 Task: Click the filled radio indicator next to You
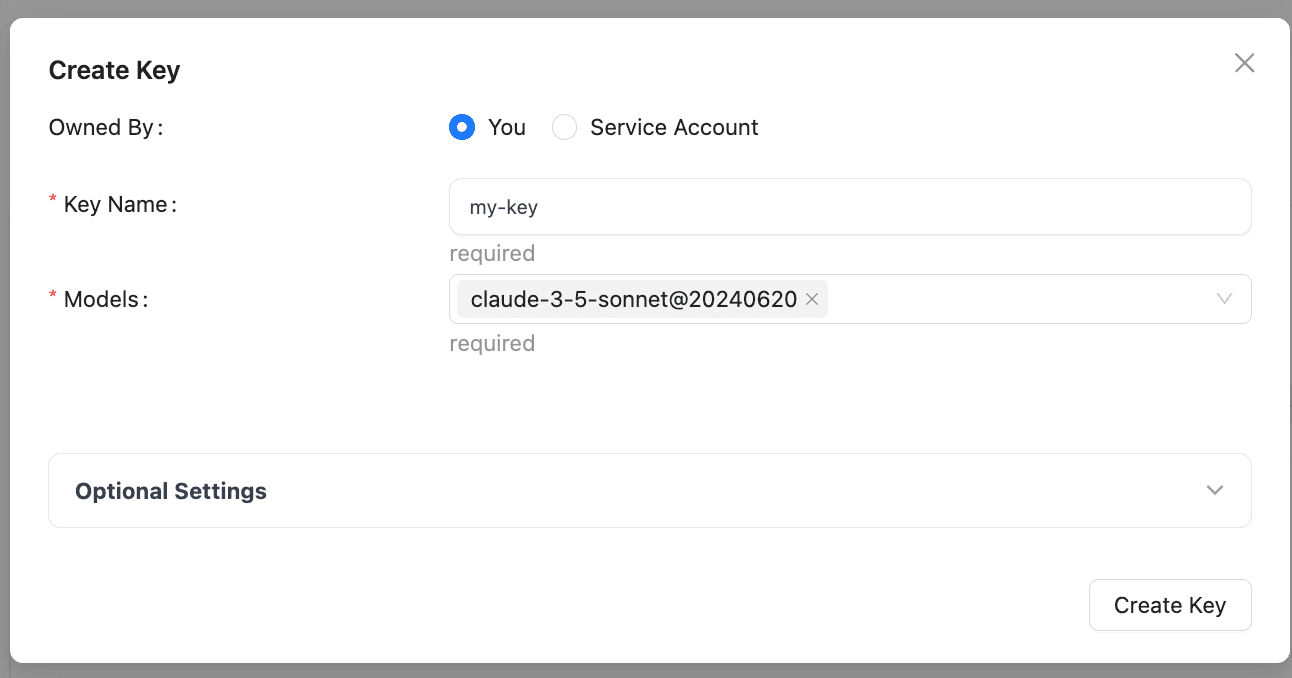[x=461, y=127]
